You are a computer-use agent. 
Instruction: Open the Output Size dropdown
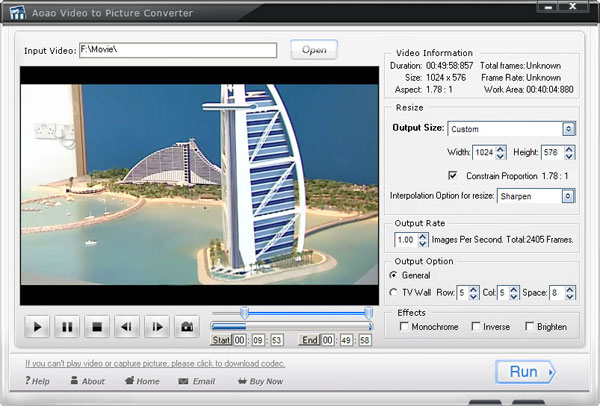[569, 129]
